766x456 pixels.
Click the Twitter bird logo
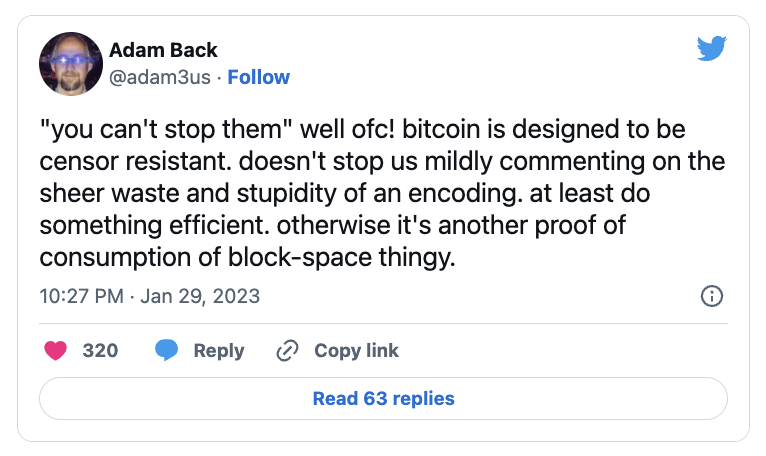(x=711, y=47)
